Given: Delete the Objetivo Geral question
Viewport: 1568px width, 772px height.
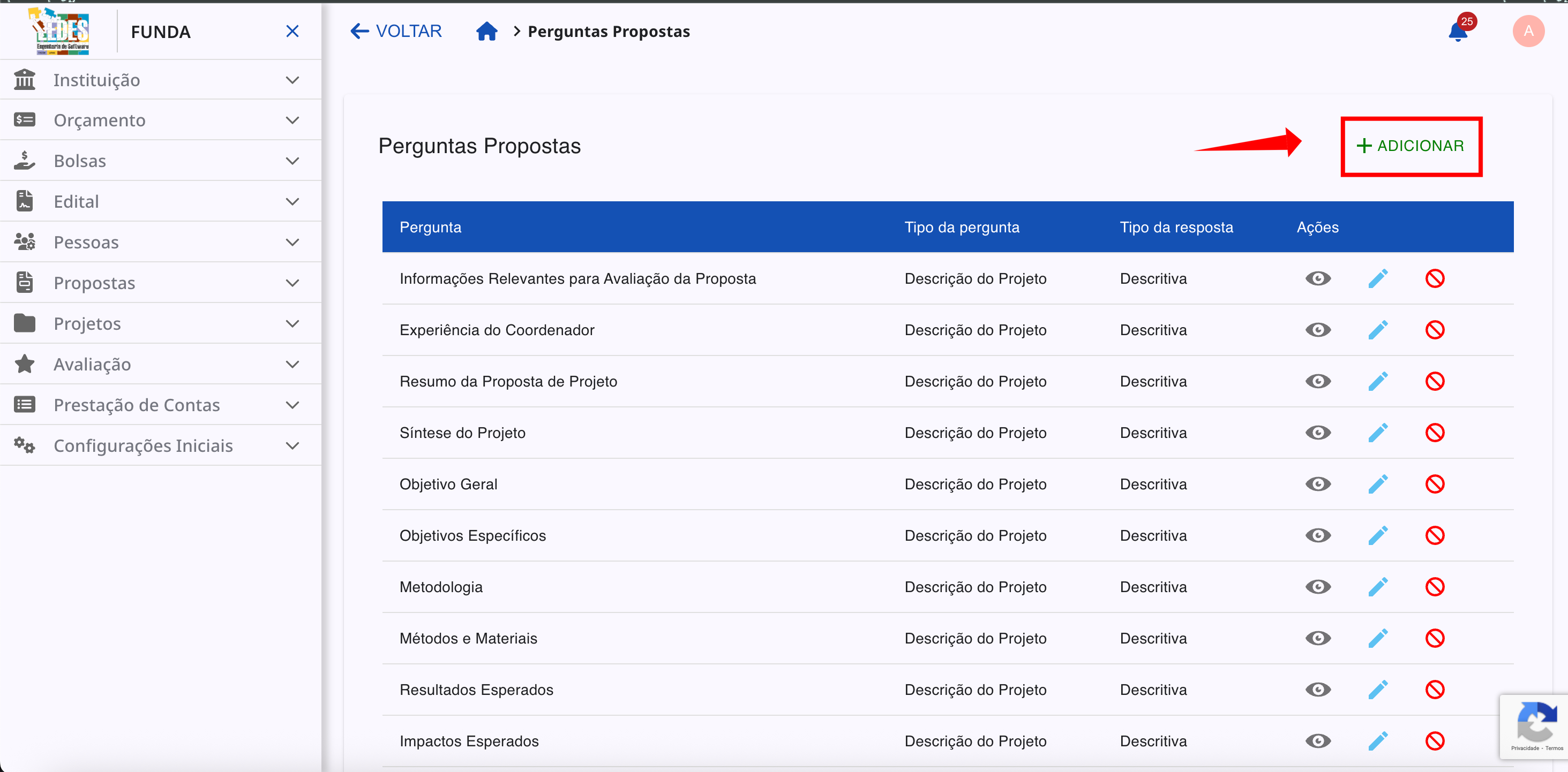Looking at the screenshot, I should click(x=1435, y=483).
